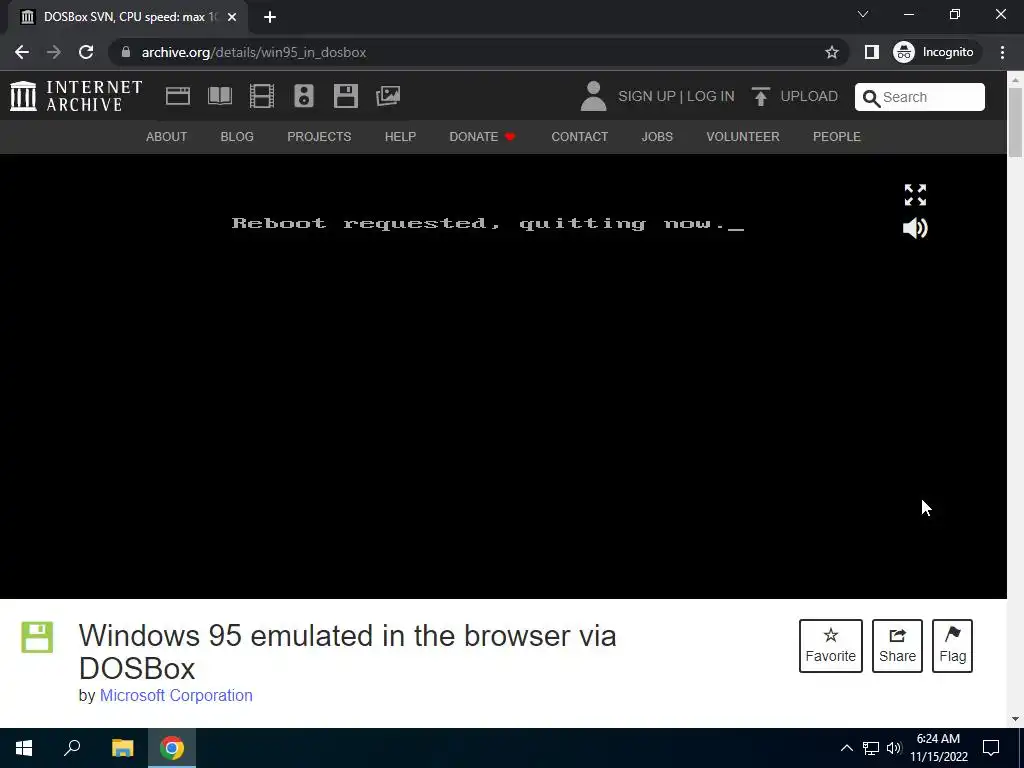Open Chrome three-dot menu
This screenshot has width=1024, height=768.
click(1002, 52)
